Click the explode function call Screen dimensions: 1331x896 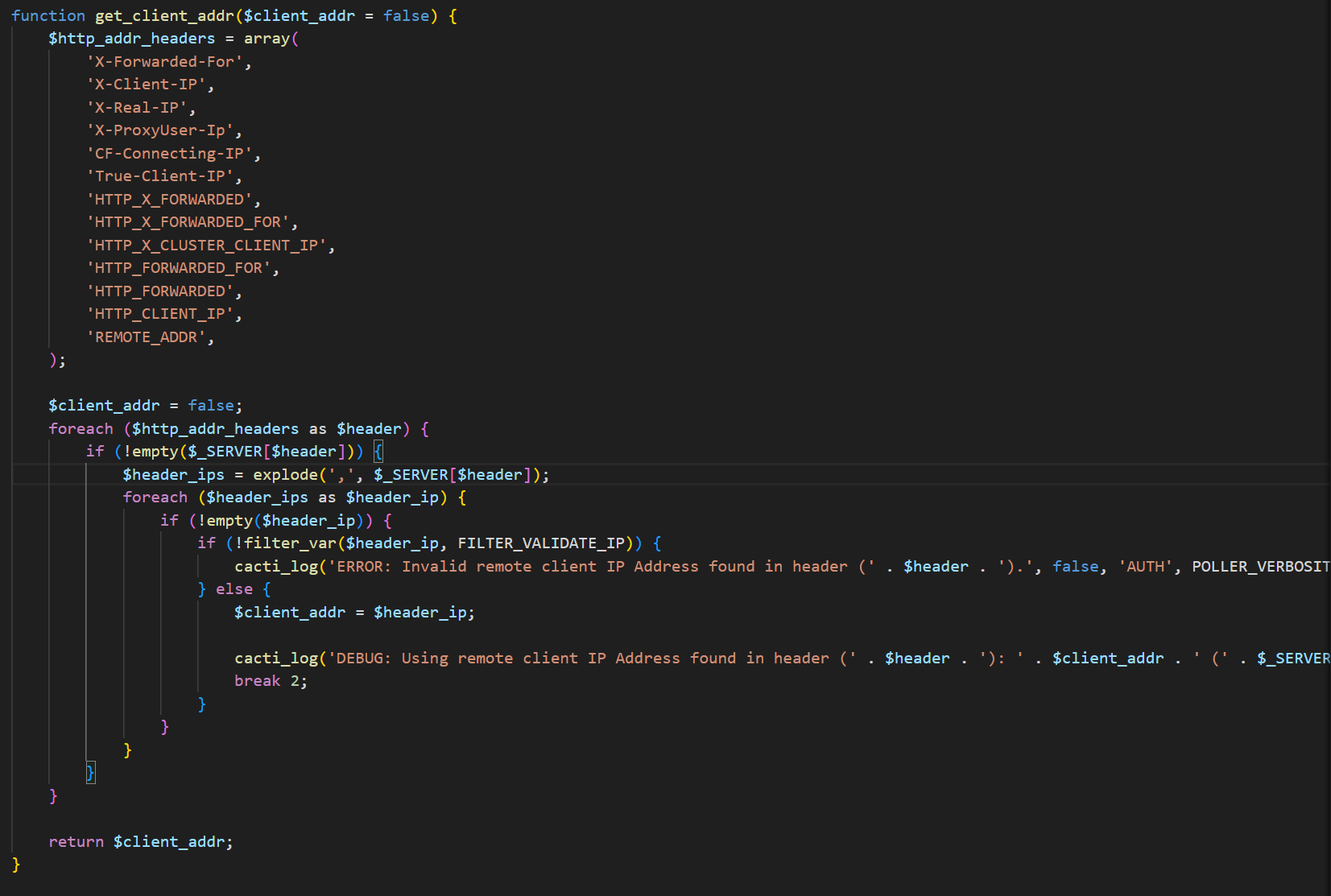coord(286,475)
